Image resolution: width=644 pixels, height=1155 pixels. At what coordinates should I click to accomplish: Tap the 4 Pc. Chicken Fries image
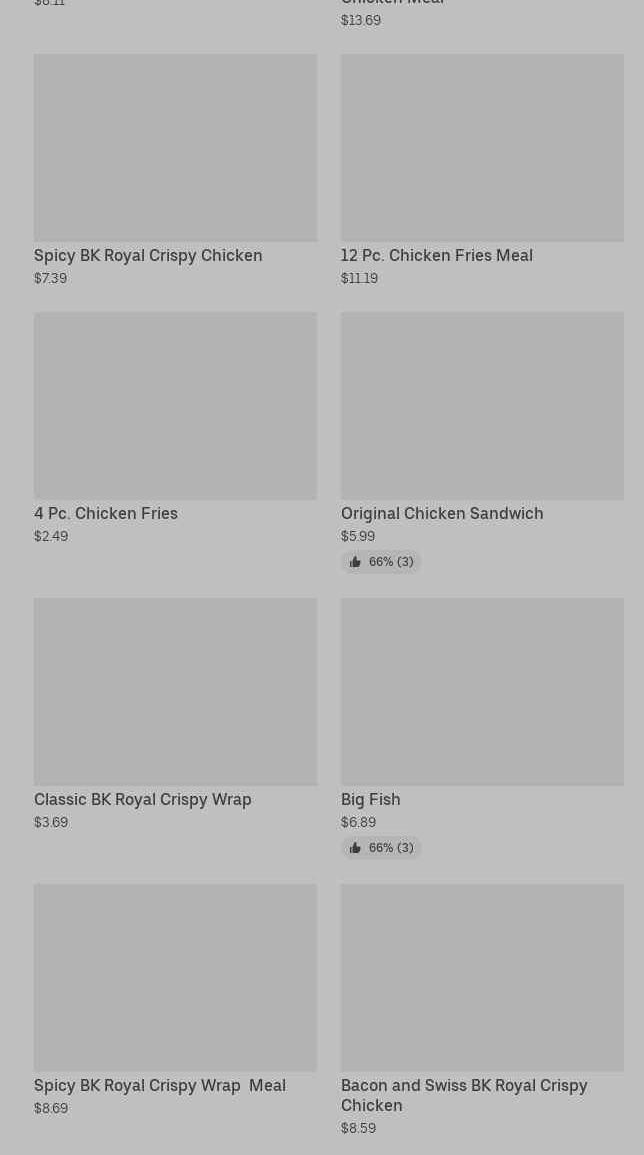click(175, 406)
